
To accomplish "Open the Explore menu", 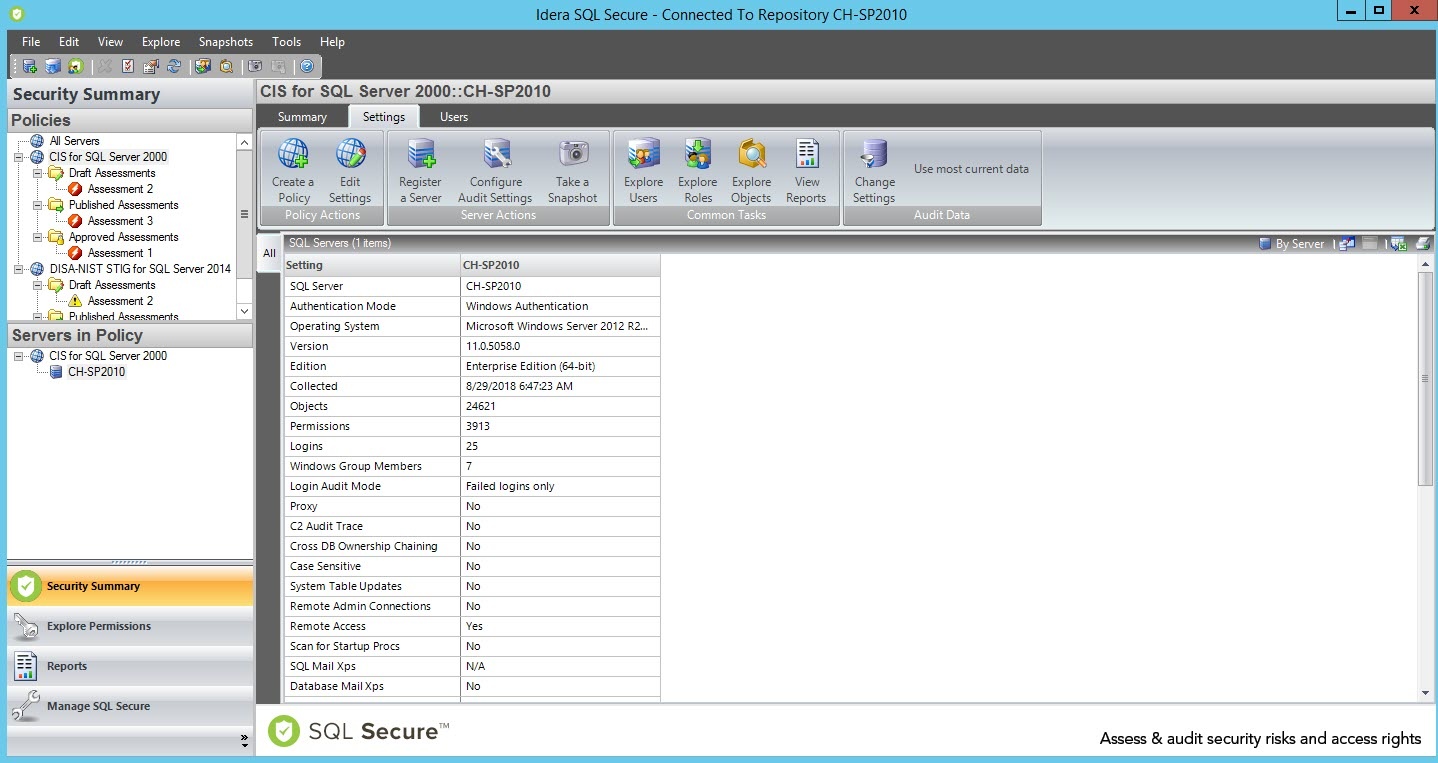I will pos(161,42).
